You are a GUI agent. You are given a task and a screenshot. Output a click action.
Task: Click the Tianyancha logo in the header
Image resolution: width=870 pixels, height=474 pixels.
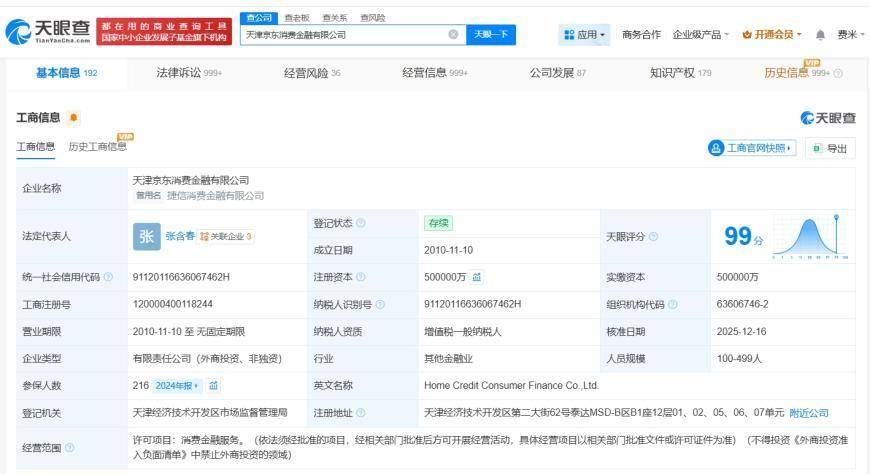click(48, 32)
